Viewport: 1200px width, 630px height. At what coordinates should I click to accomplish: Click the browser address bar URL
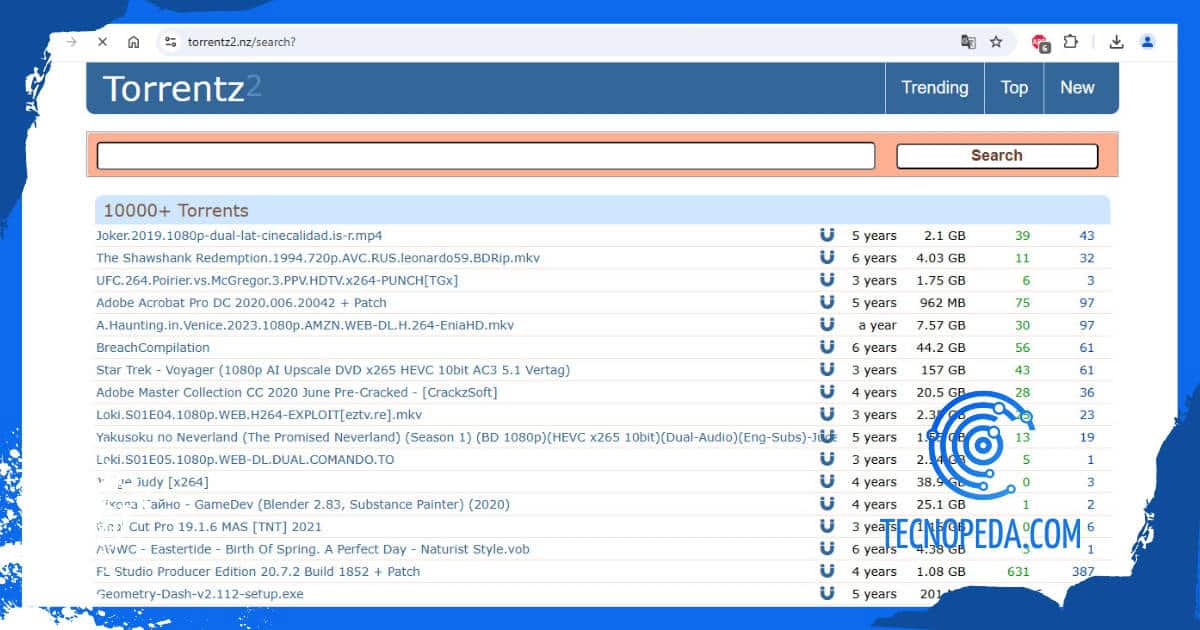(242, 42)
